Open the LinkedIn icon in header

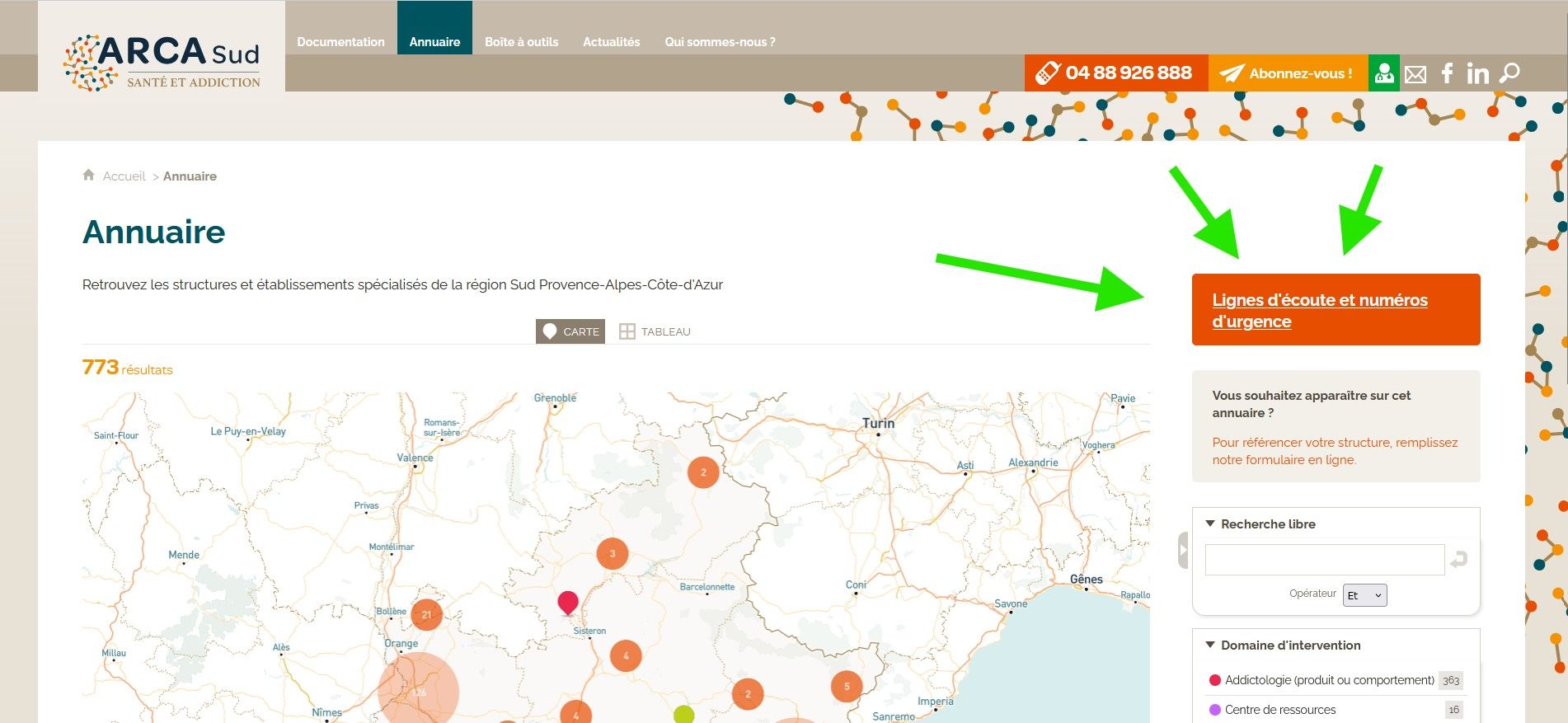coord(1477,74)
